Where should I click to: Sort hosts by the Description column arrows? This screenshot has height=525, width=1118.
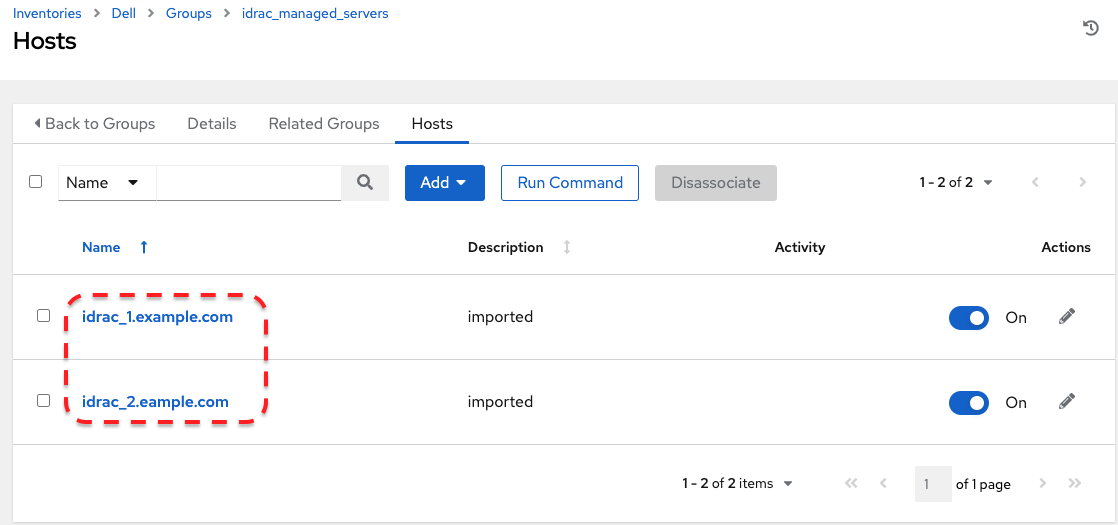[x=567, y=247]
